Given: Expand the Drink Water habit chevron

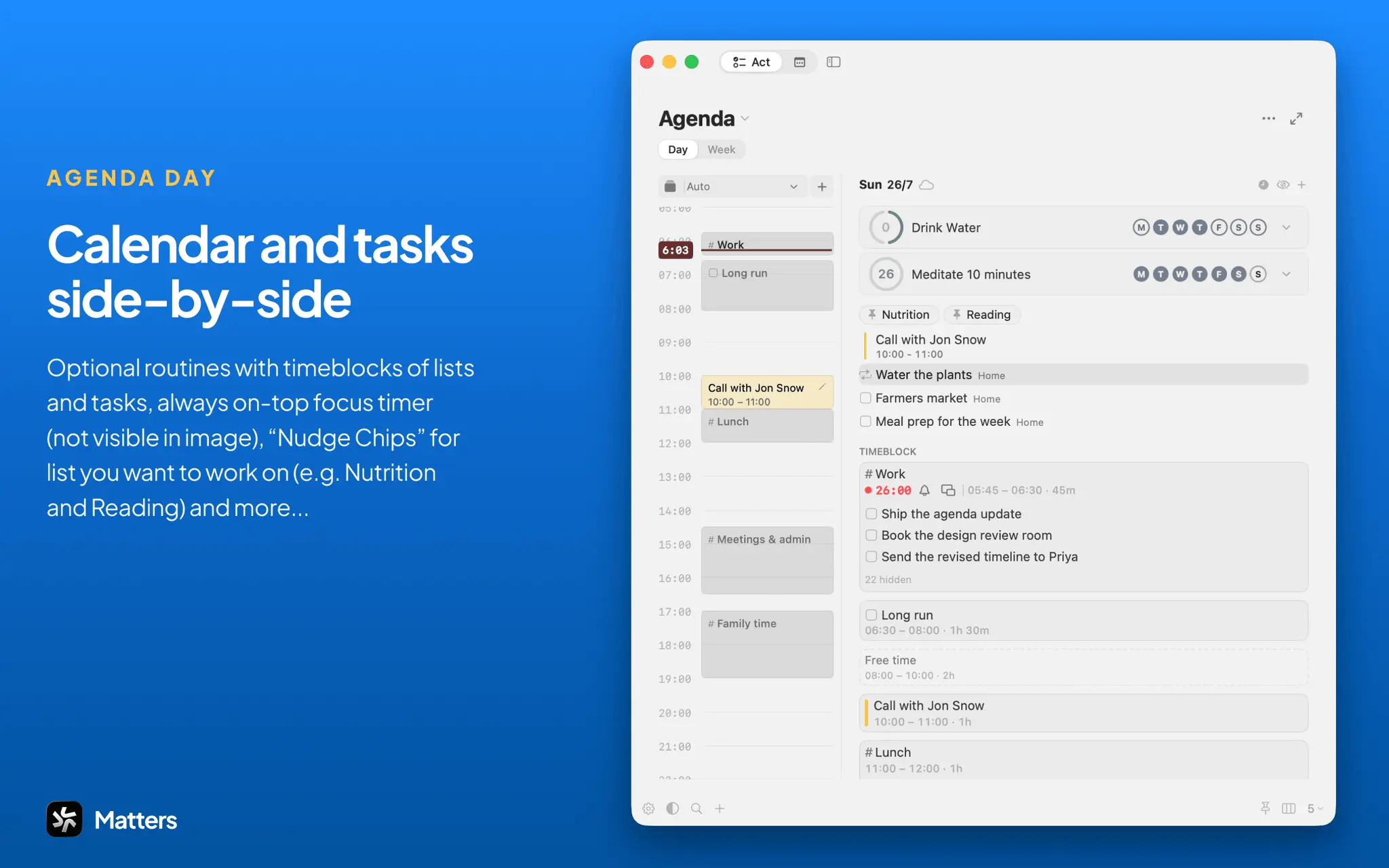Looking at the screenshot, I should (x=1286, y=228).
